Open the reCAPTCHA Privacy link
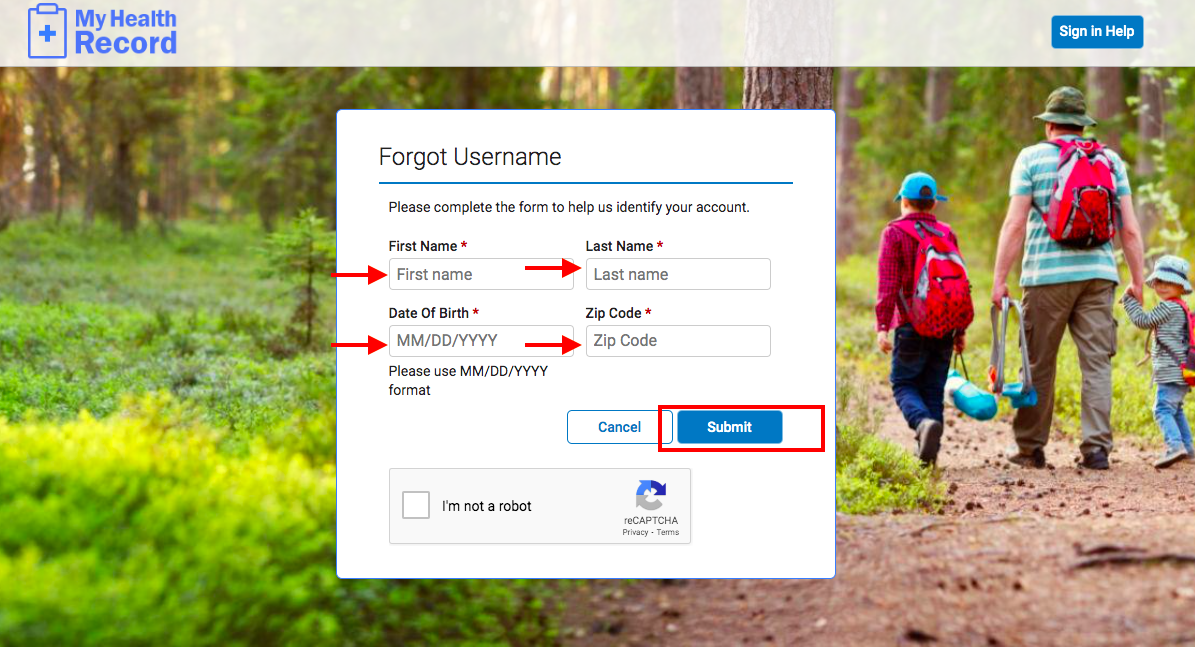The image size is (1195, 651). (635, 532)
